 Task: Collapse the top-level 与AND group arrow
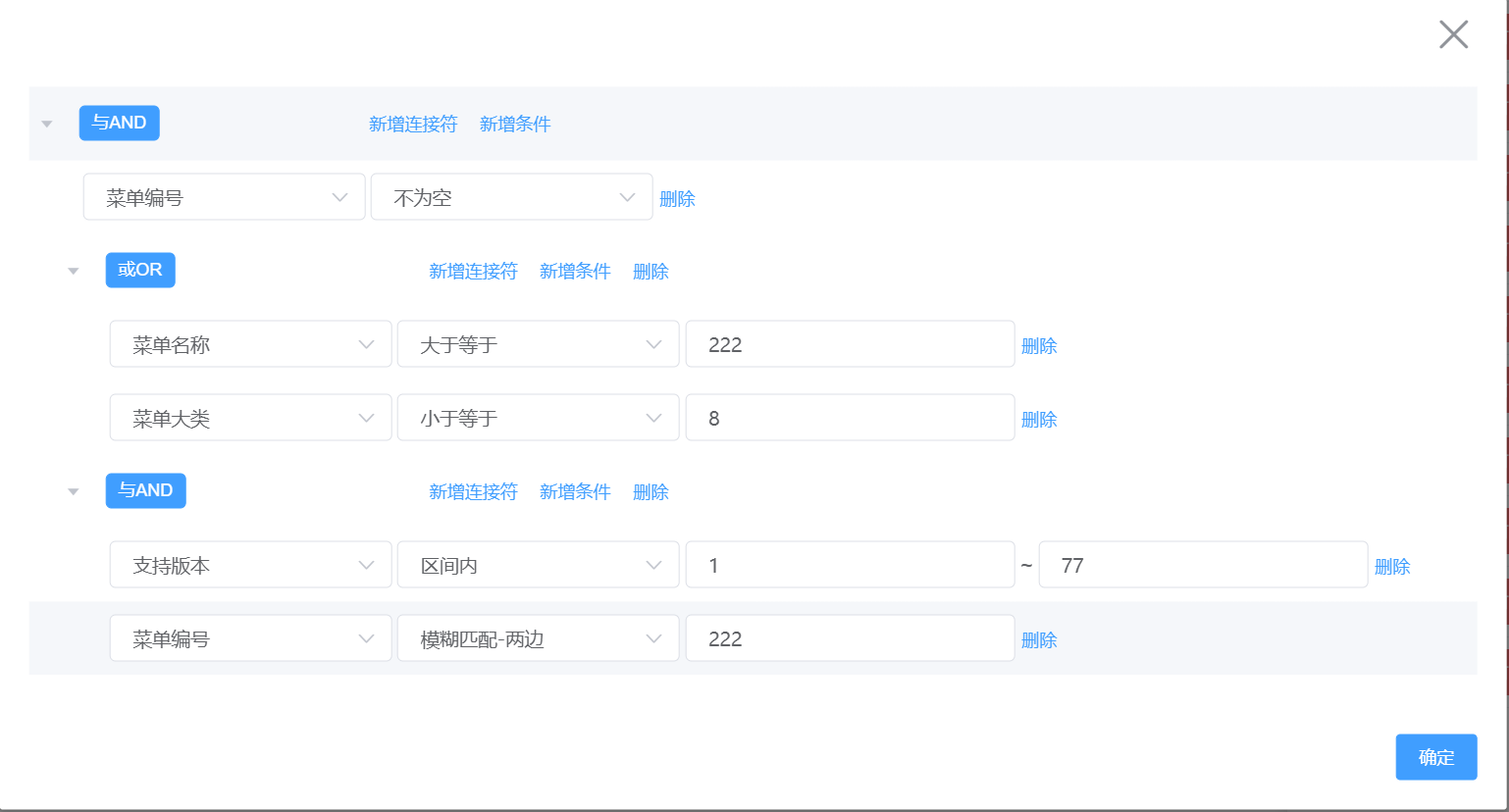pos(47,125)
